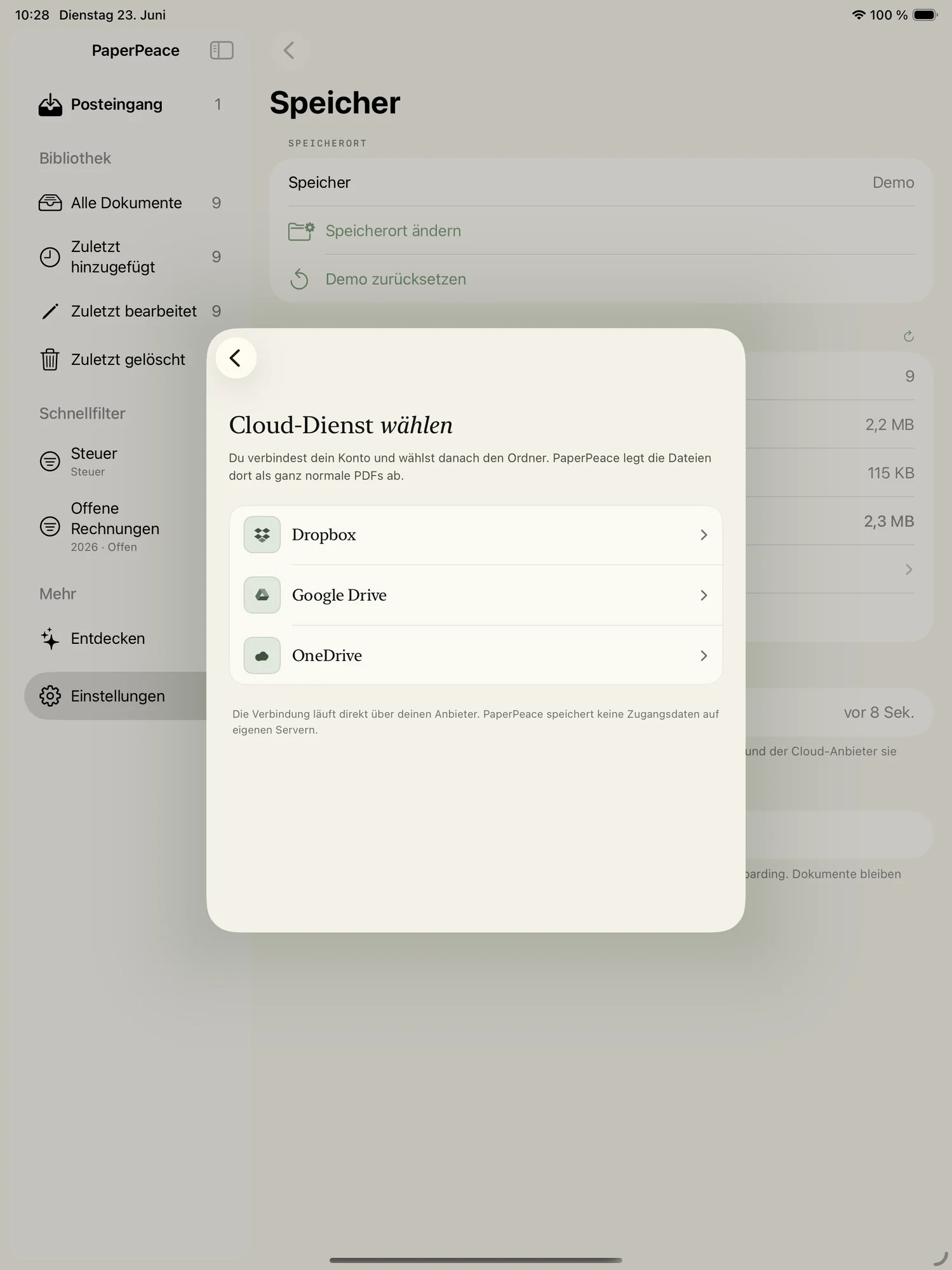Tap the home indicator bar

pos(476,1260)
